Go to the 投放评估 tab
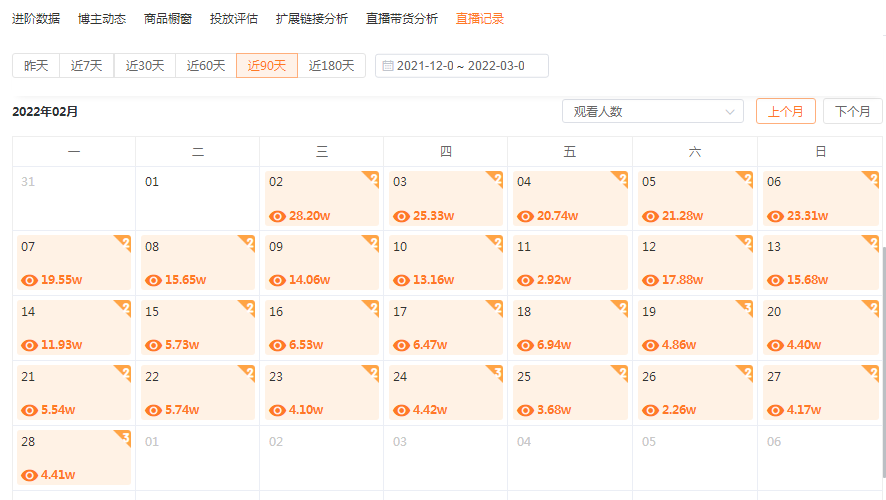The width and height of the screenshot is (886, 500). point(234,19)
